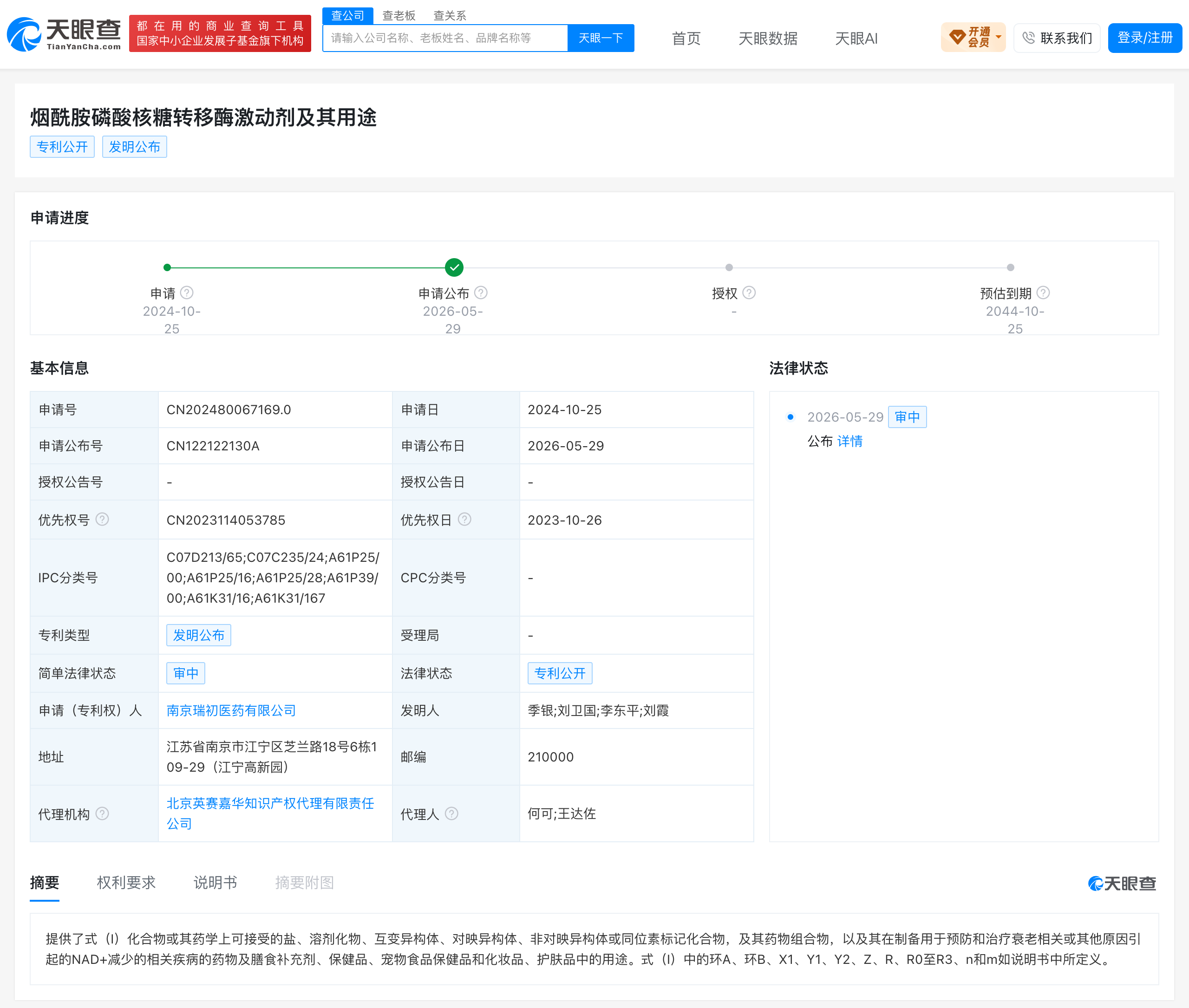
Task: Click 联系我们 button
Action: 1057,38
